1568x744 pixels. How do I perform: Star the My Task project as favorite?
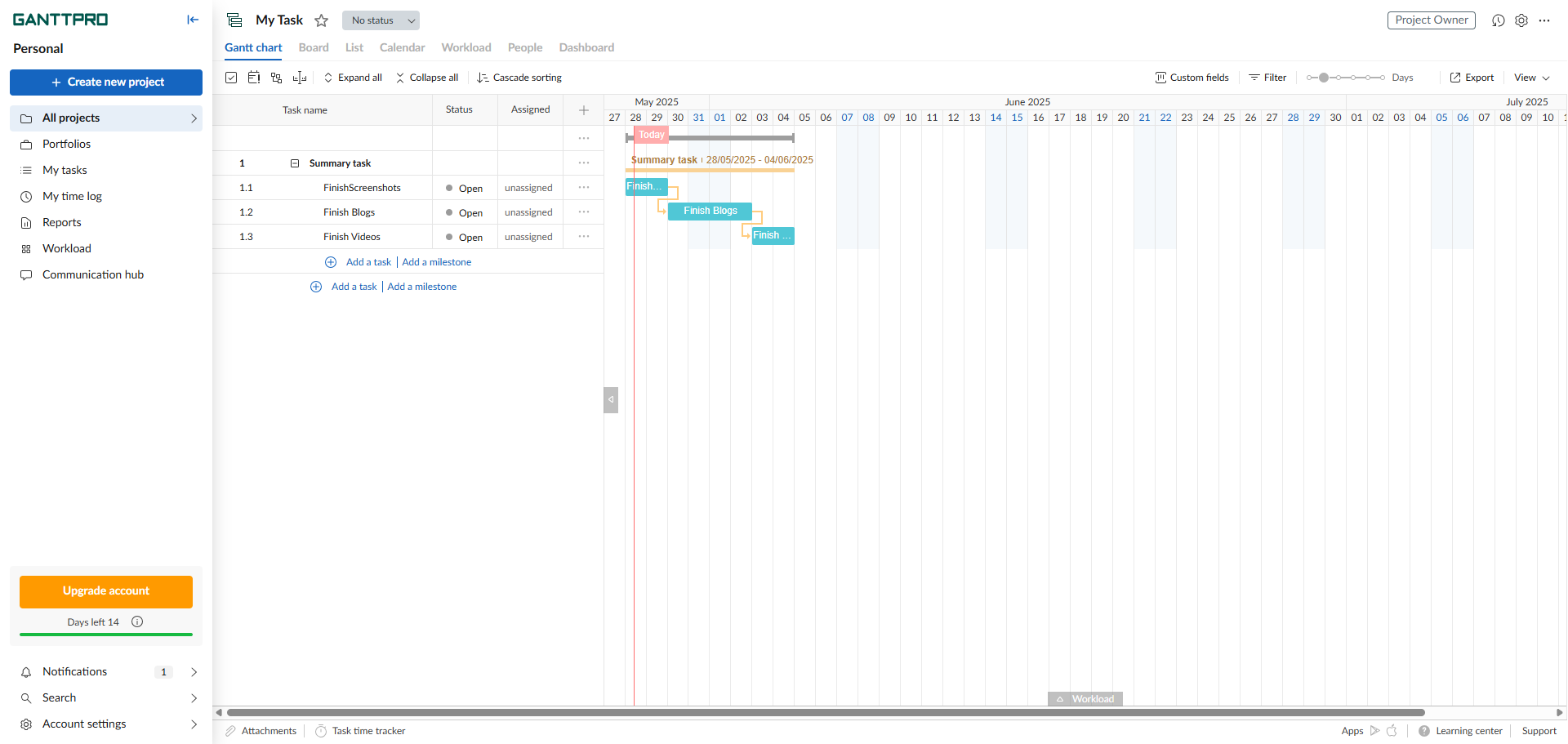pyautogui.click(x=322, y=20)
